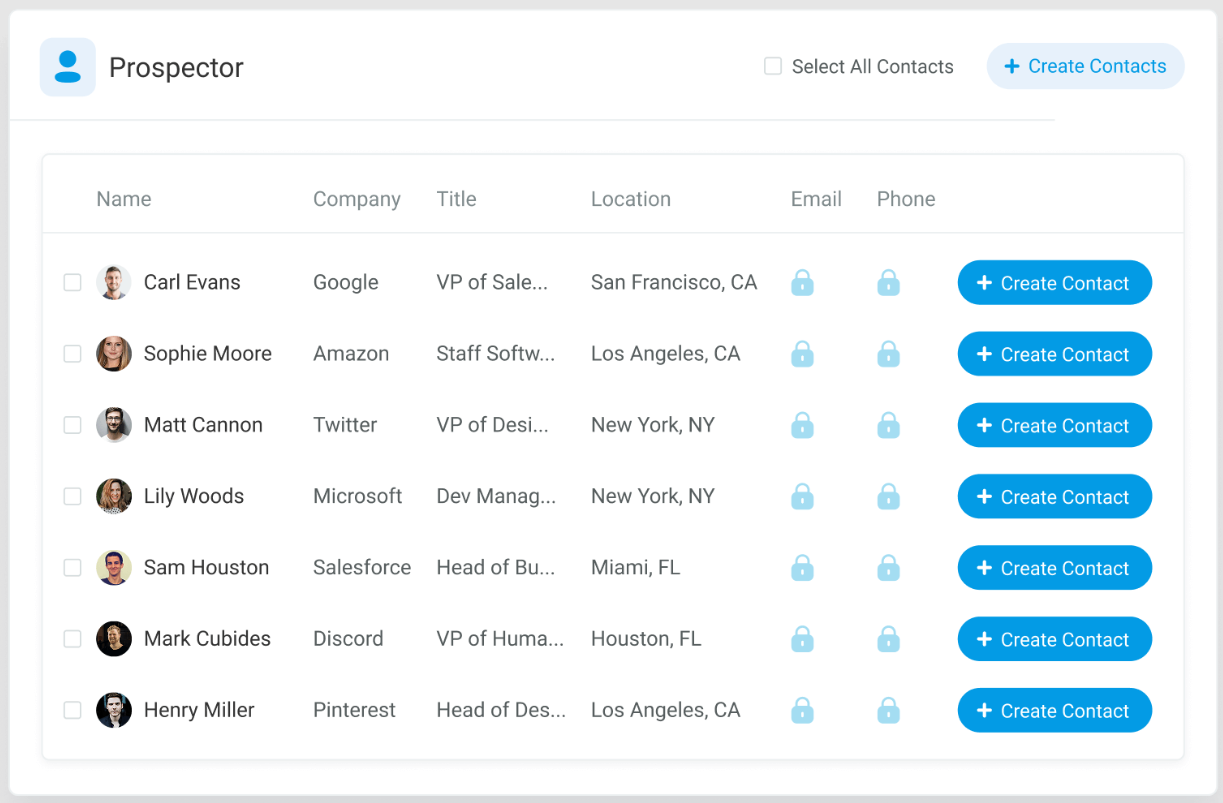Click the Location column header
This screenshot has width=1223, height=803.
pos(631,199)
